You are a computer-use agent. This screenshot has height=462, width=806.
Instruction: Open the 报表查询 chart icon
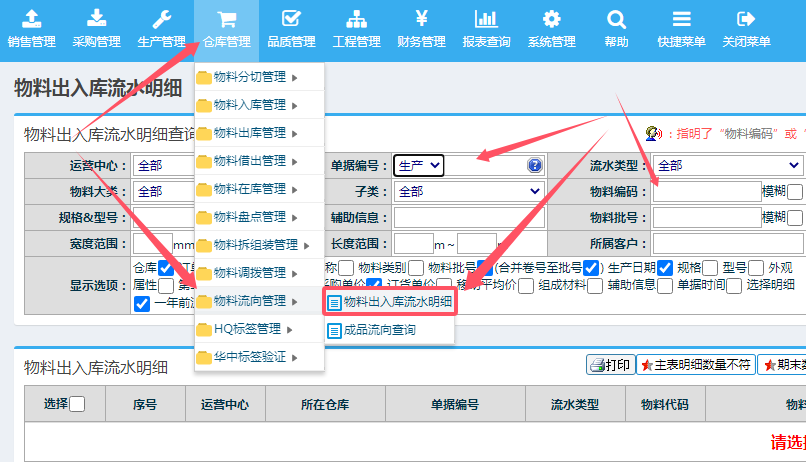tap(486, 19)
